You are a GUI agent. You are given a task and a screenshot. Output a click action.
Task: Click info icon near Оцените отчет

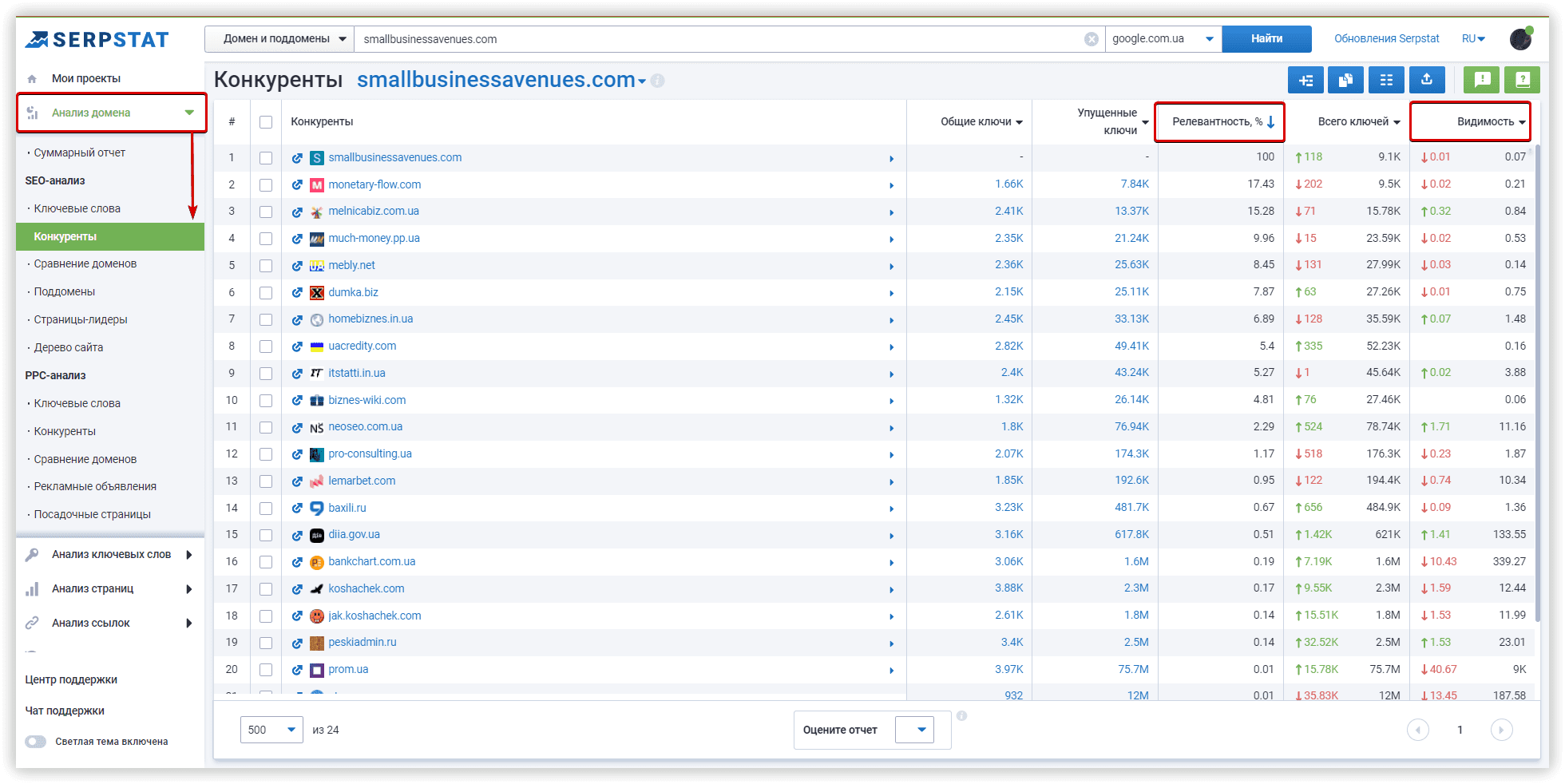coord(962,715)
